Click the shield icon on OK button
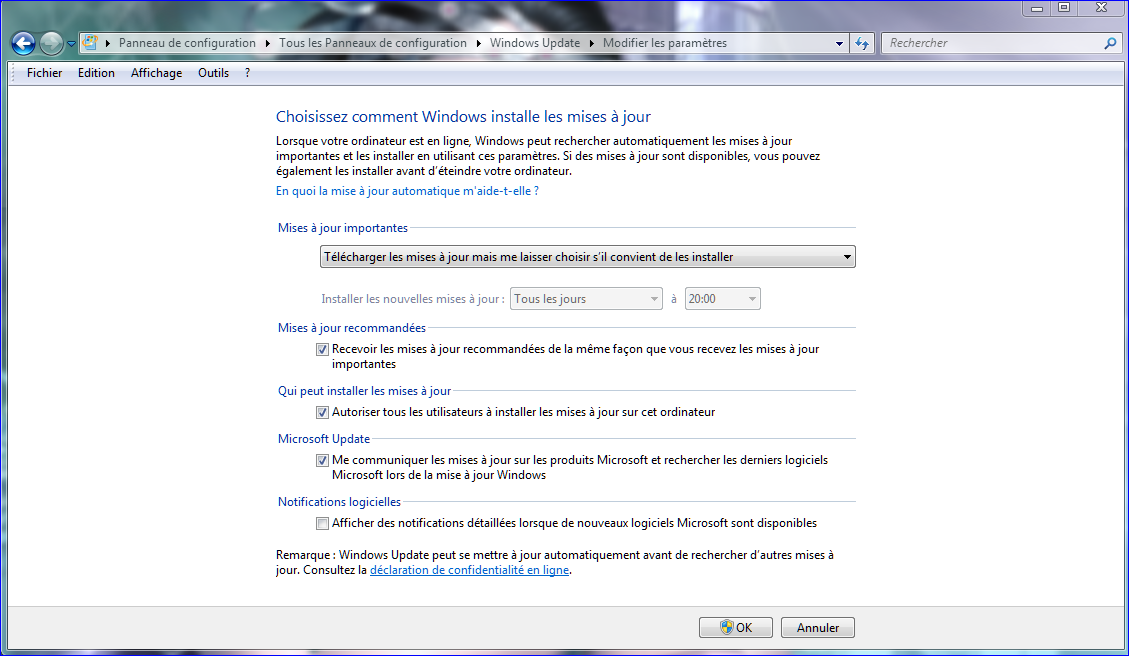 (726, 627)
